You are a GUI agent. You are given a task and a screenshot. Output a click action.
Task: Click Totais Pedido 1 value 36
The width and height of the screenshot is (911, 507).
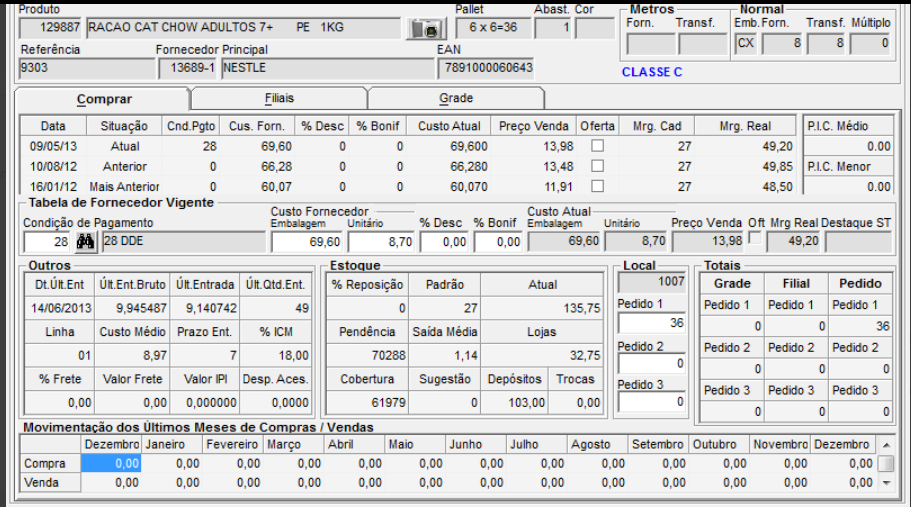(x=860, y=326)
